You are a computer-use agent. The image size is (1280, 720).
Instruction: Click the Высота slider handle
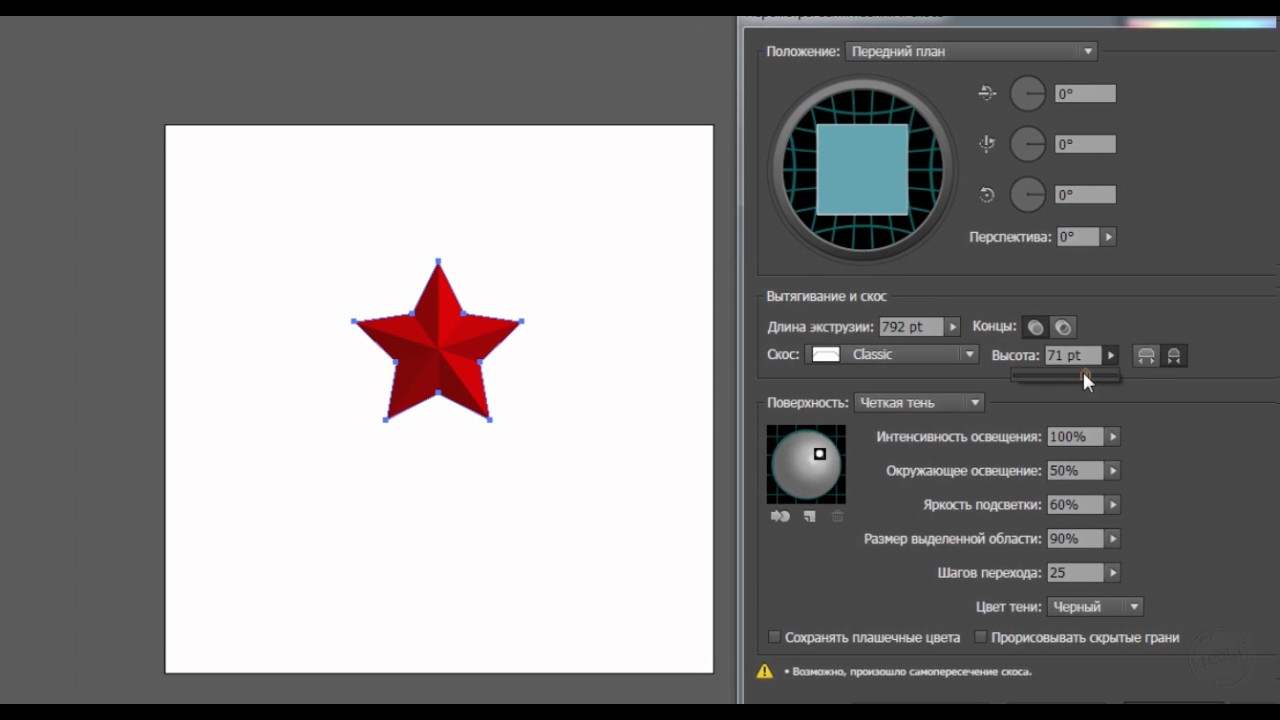click(1086, 376)
